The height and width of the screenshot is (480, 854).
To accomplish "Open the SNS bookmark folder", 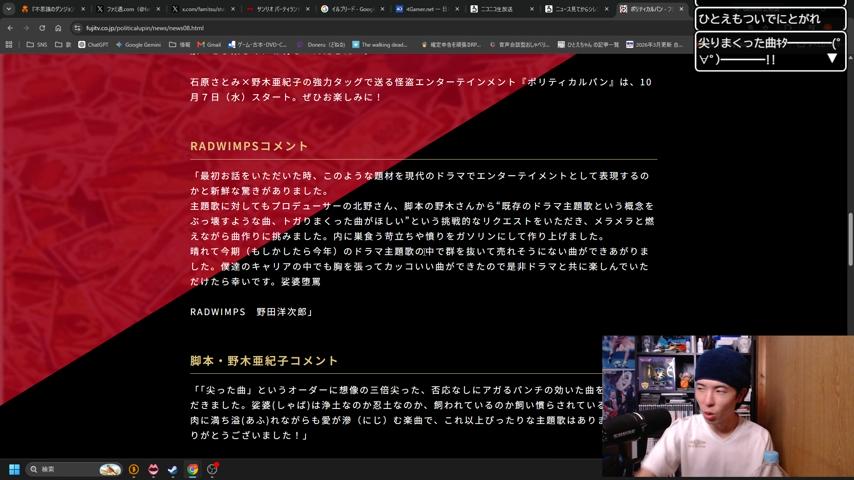I will coord(36,45).
